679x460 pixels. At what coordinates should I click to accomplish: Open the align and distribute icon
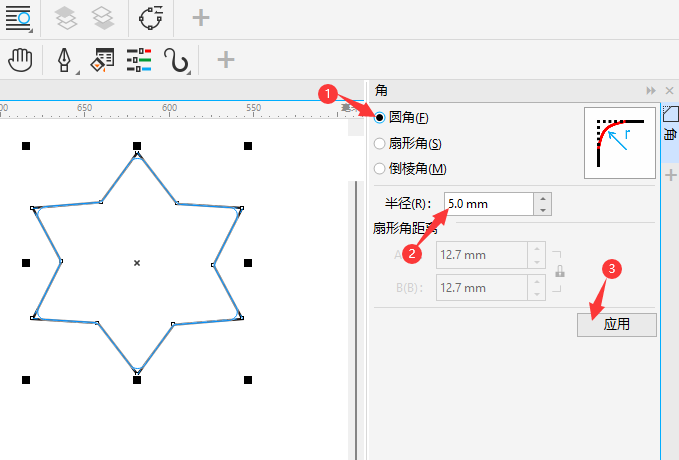[18, 18]
